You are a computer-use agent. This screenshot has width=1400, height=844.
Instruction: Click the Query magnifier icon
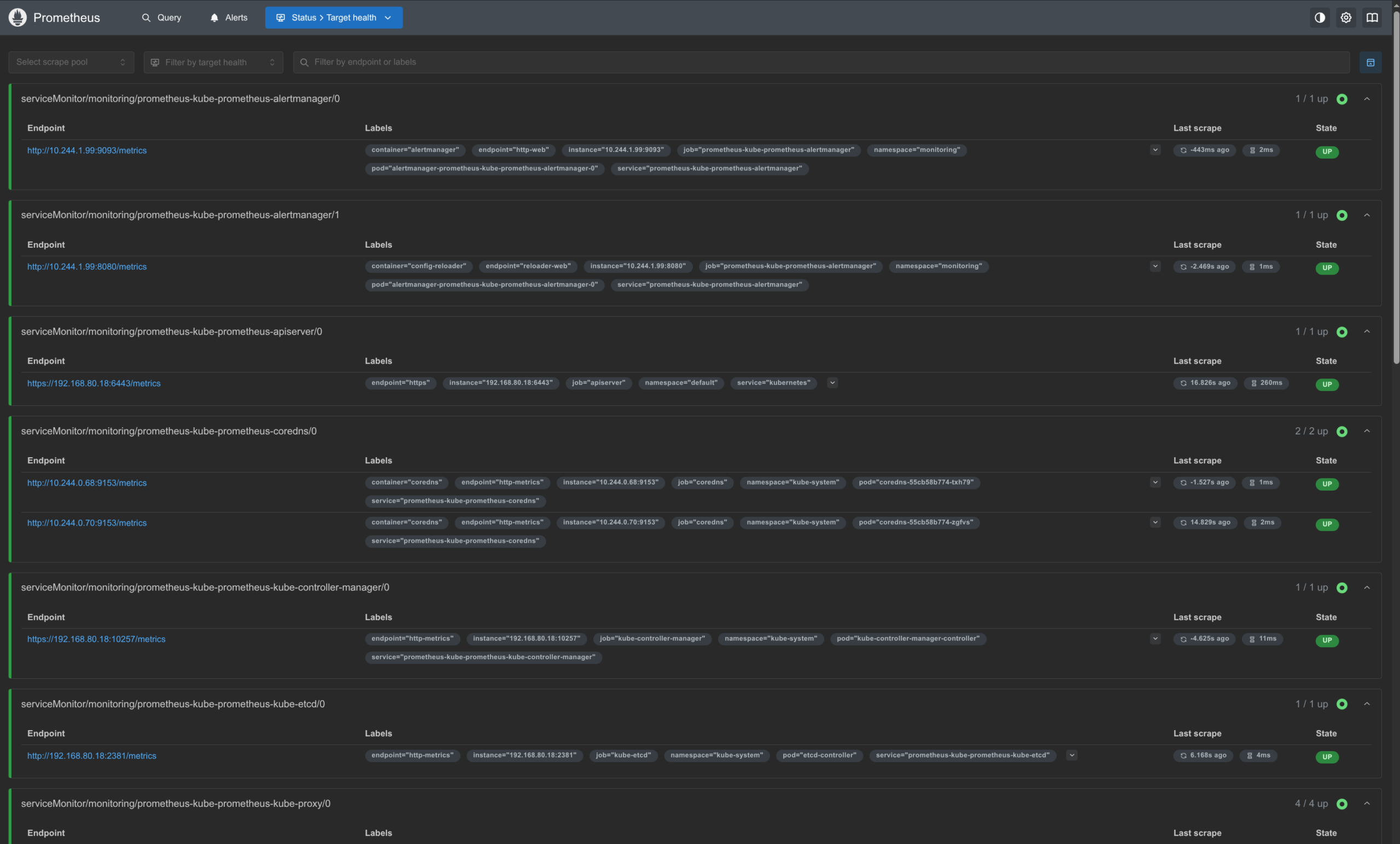146,18
